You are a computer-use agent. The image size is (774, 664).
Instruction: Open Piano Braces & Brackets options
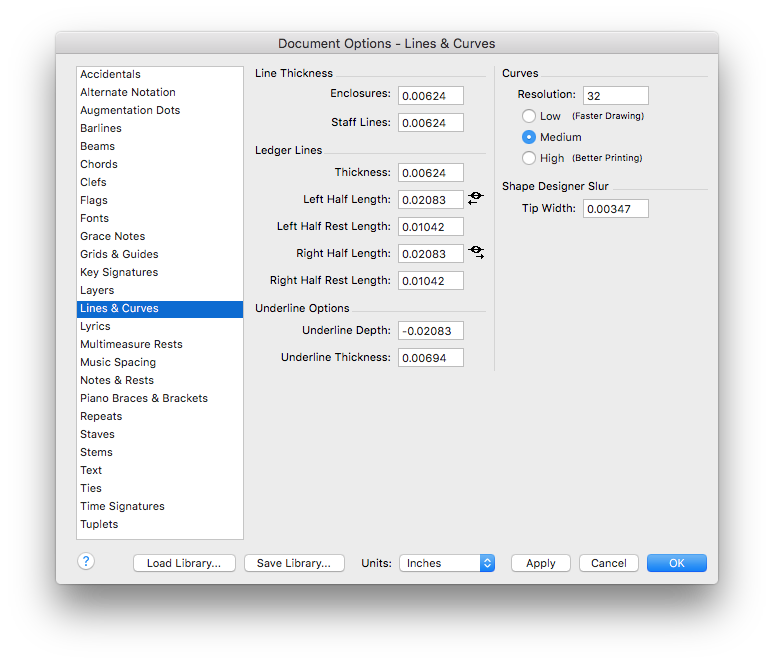160,398
